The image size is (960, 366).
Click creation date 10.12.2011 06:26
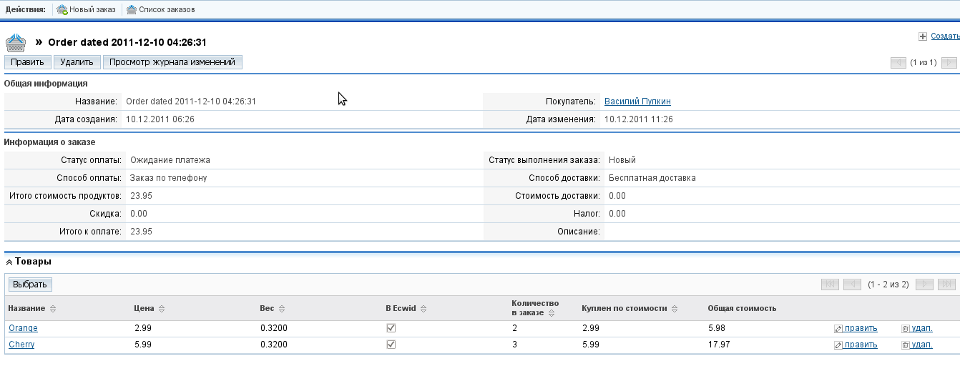(x=160, y=119)
